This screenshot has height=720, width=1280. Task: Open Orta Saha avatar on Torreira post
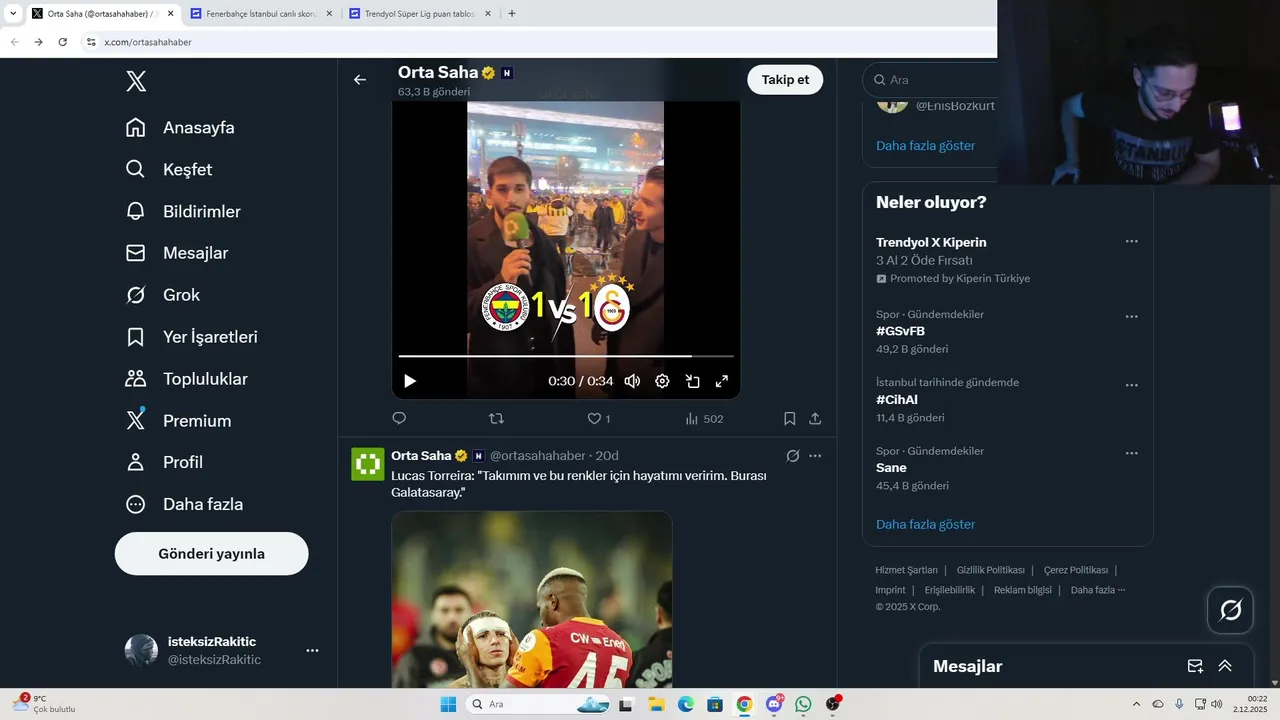[368, 464]
